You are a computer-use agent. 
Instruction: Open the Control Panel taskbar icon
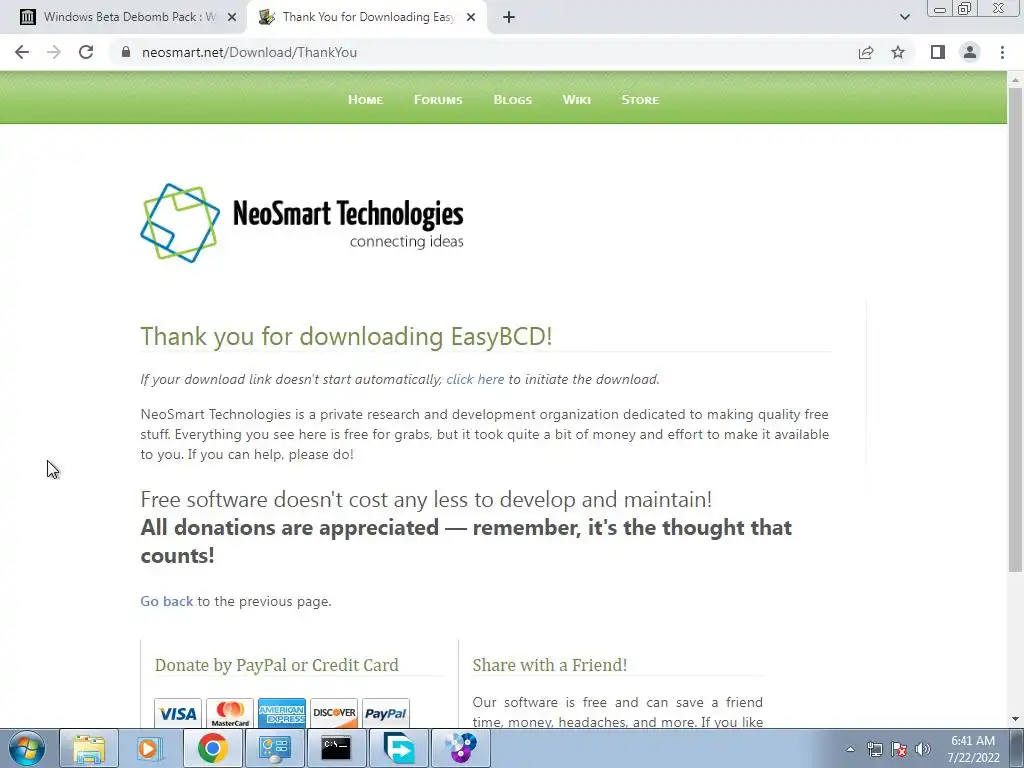coord(274,748)
